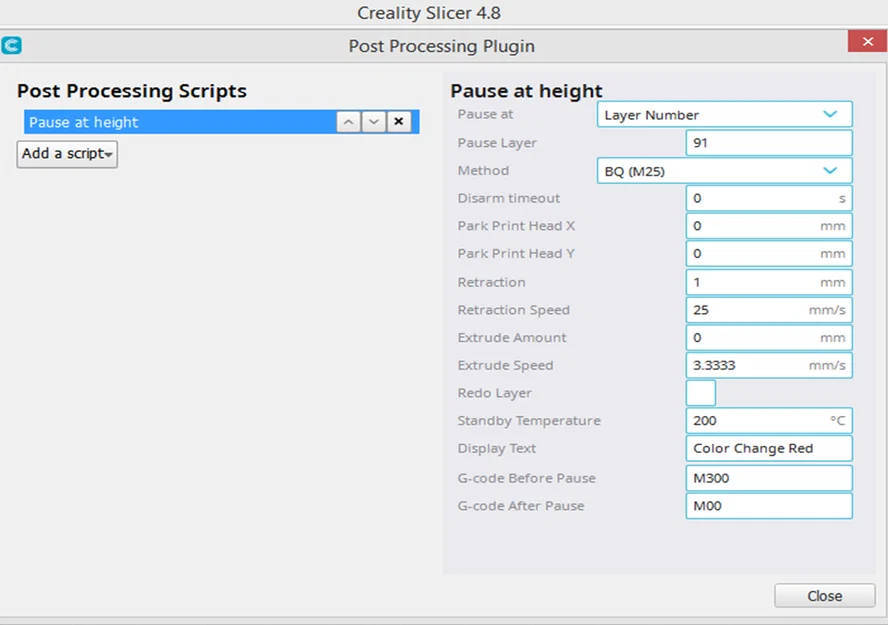Click the Extrude Speed label
Screen dimensions: 888x625
pyautogui.click(x=505, y=366)
